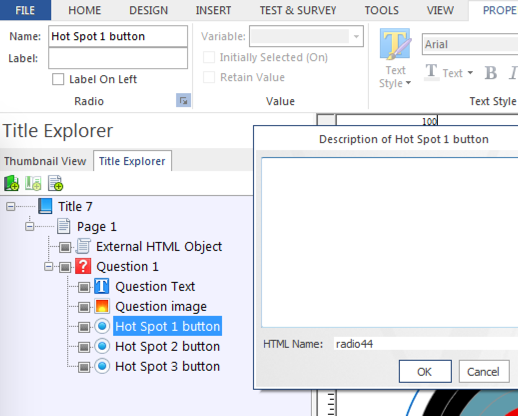Switch to the Thumbnail View tab
The width and height of the screenshot is (518, 416).
45,161
